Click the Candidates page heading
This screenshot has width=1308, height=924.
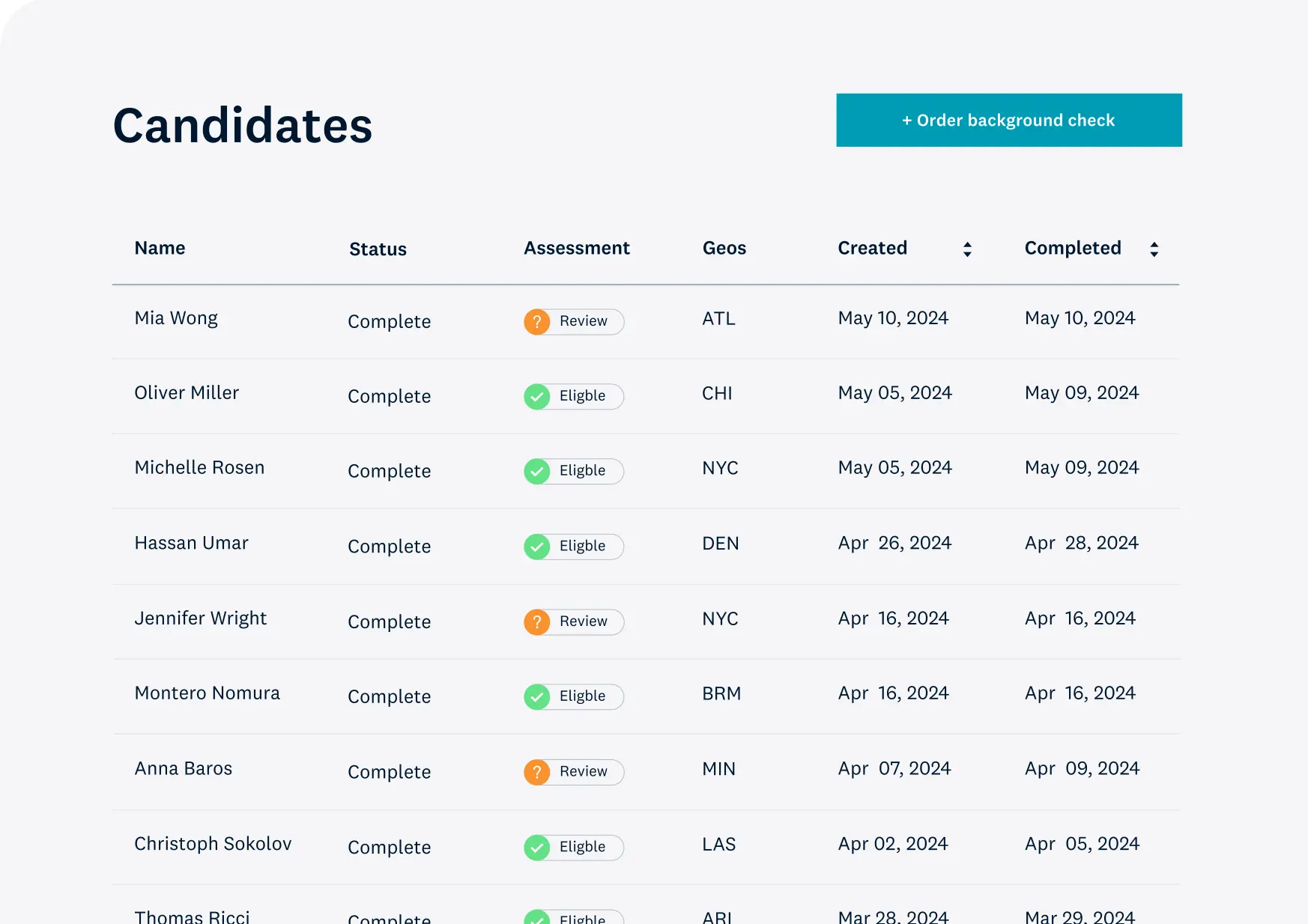pyautogui.click(x=243, y=125)
